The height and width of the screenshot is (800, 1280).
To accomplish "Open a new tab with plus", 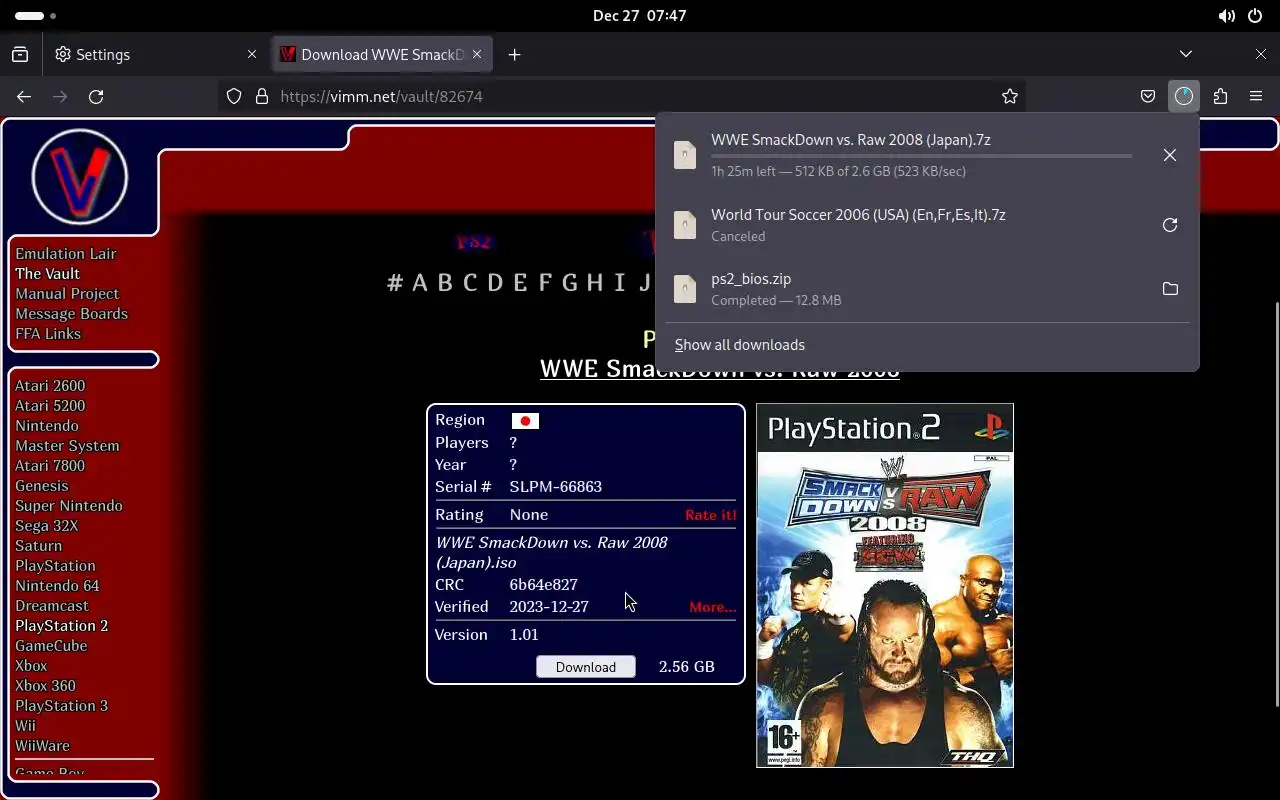I will click(x=514, y=54).
